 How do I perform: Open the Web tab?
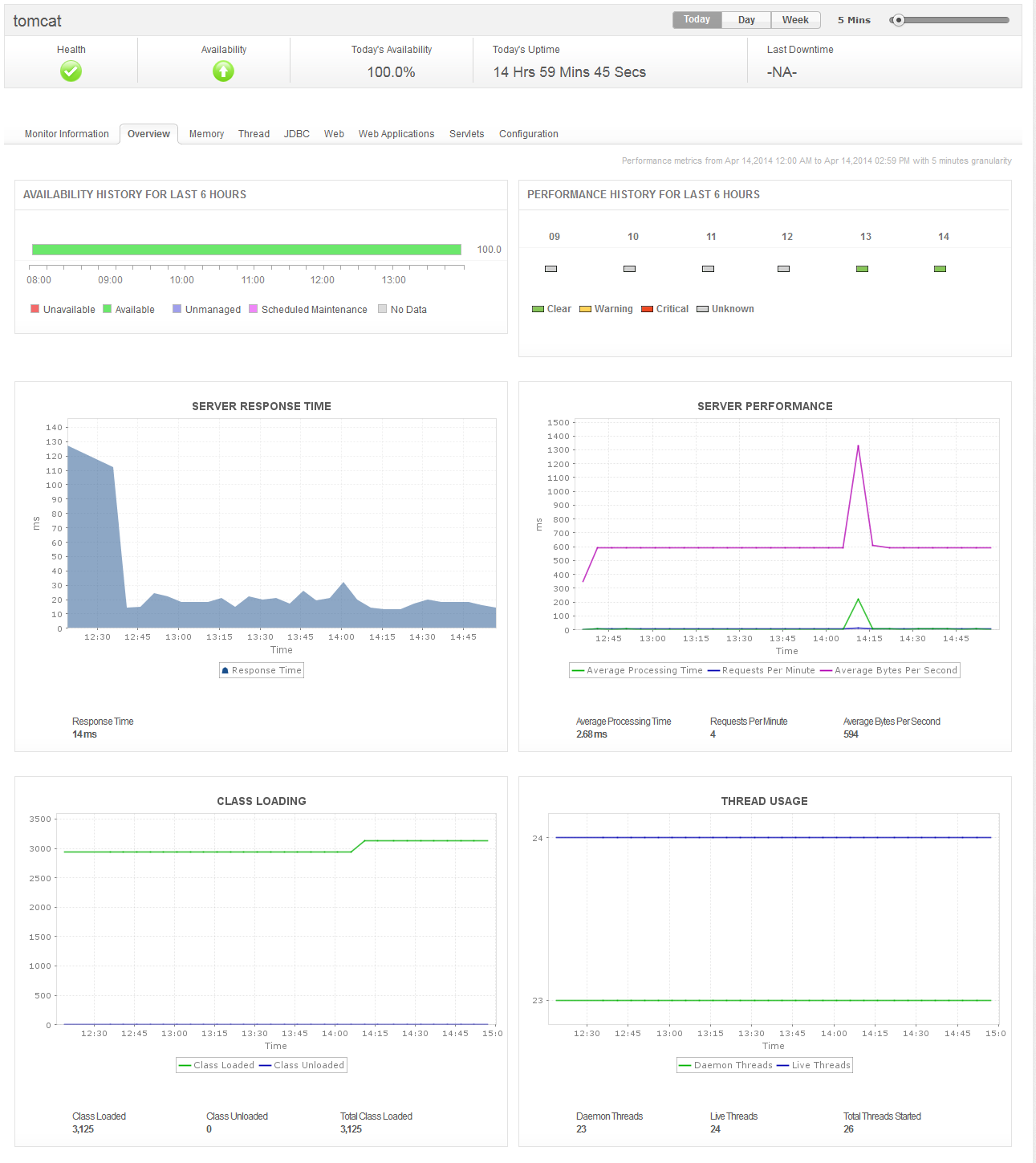(x=334, y=134)
